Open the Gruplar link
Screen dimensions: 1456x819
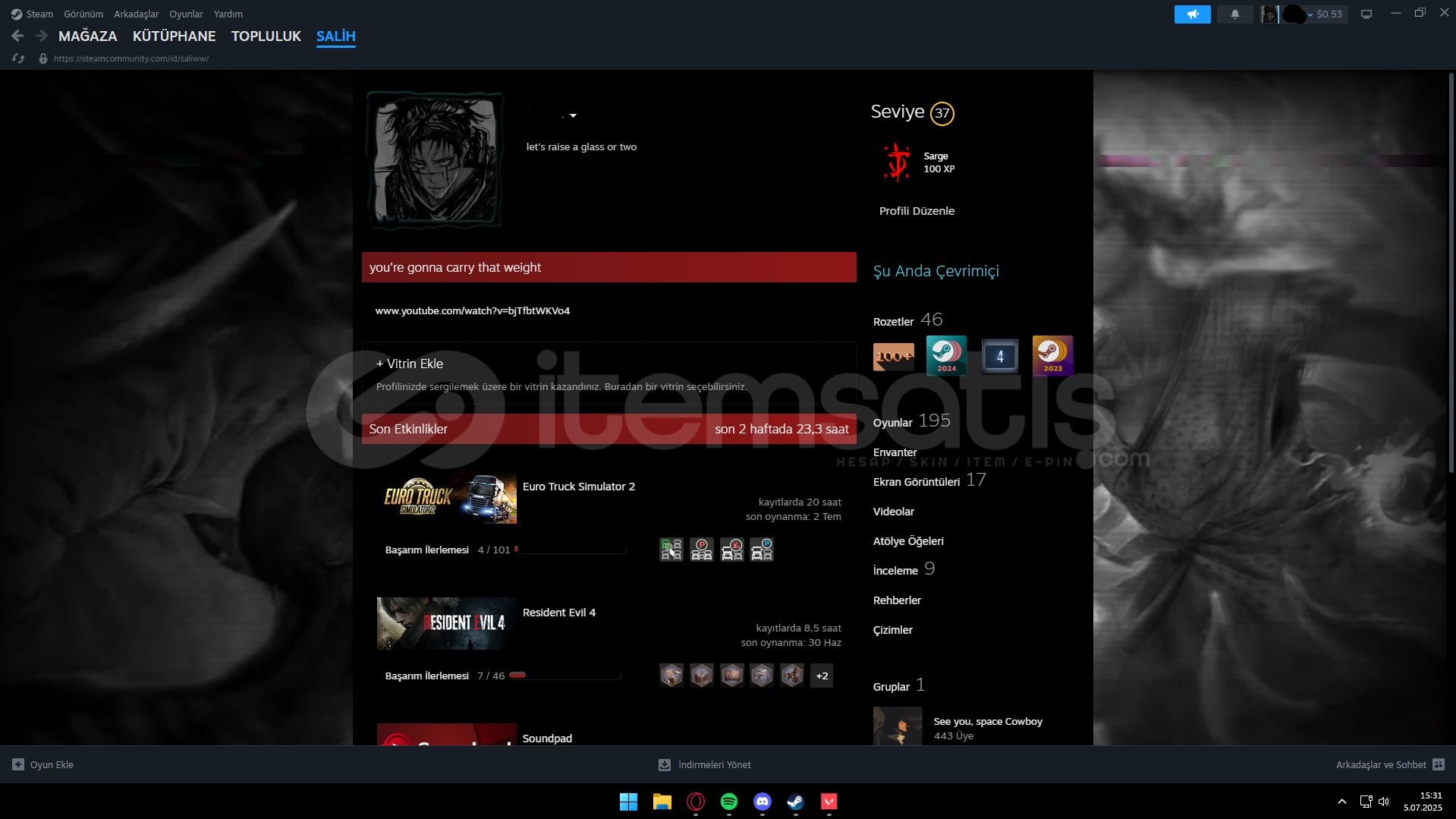click(x=892, y=687)
